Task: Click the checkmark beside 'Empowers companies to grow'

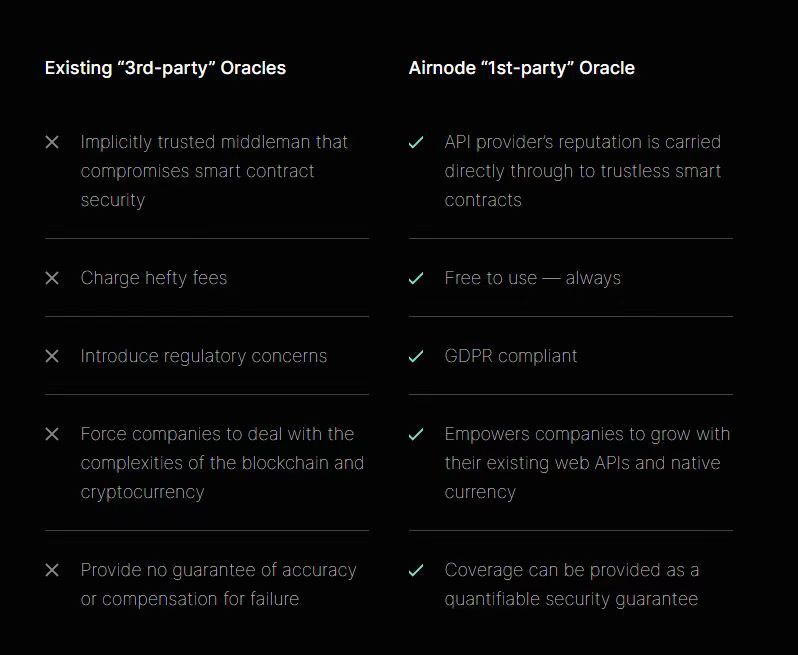Action: 416,434
